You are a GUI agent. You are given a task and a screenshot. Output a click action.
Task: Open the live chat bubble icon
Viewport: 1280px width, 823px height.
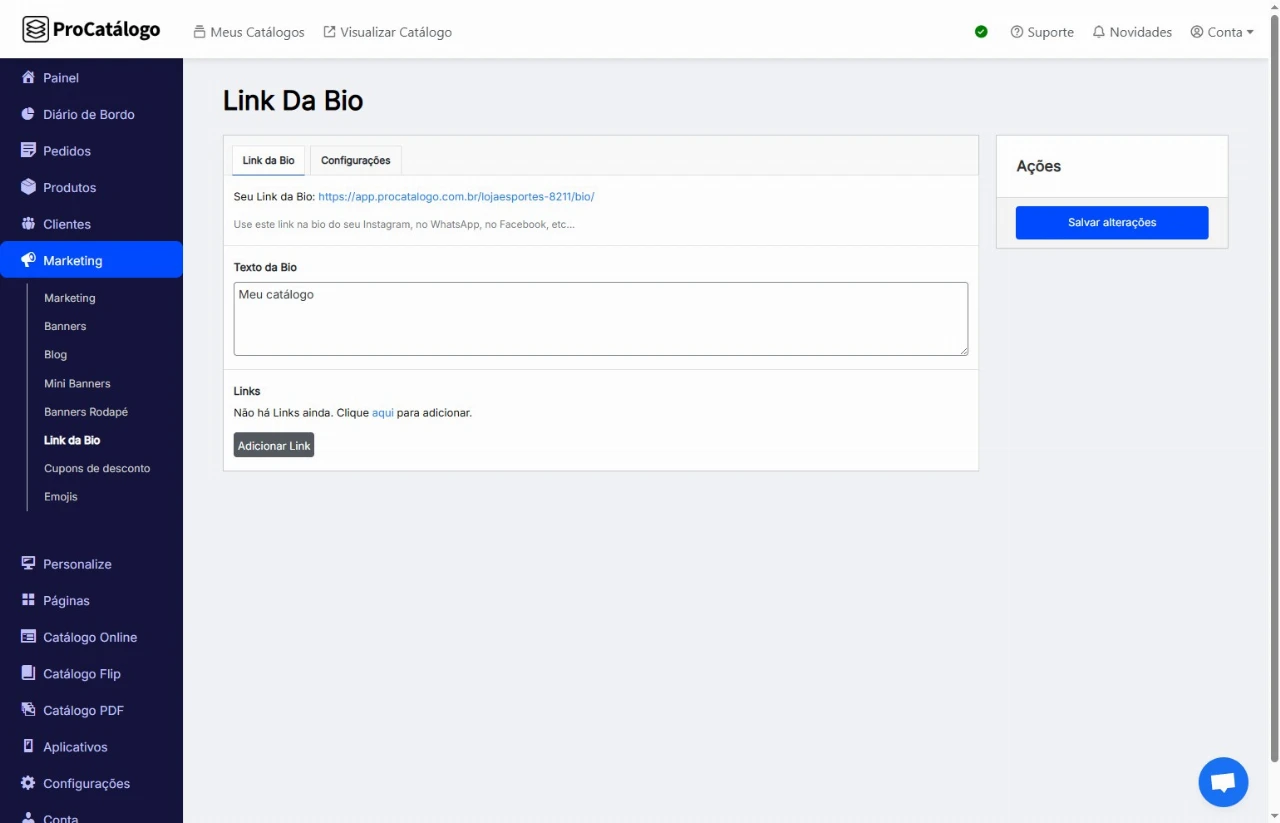point(1223,782)
